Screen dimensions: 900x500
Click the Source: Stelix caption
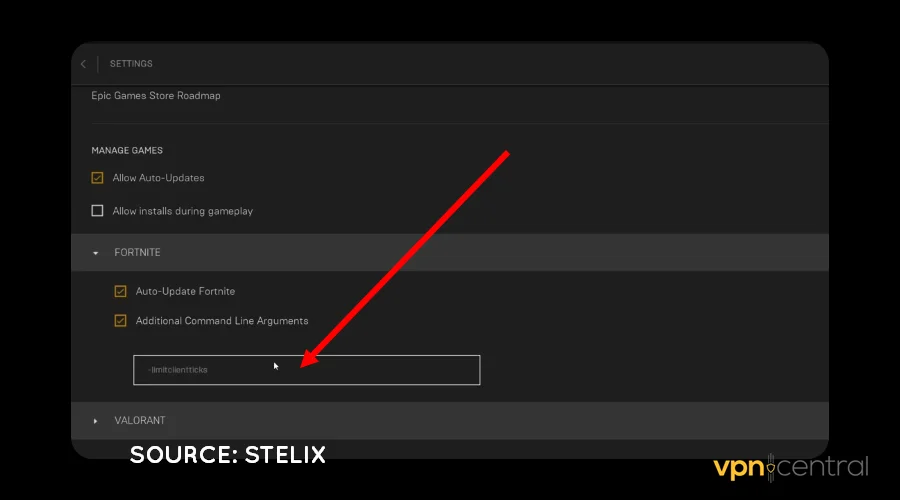tap(228, 455)
